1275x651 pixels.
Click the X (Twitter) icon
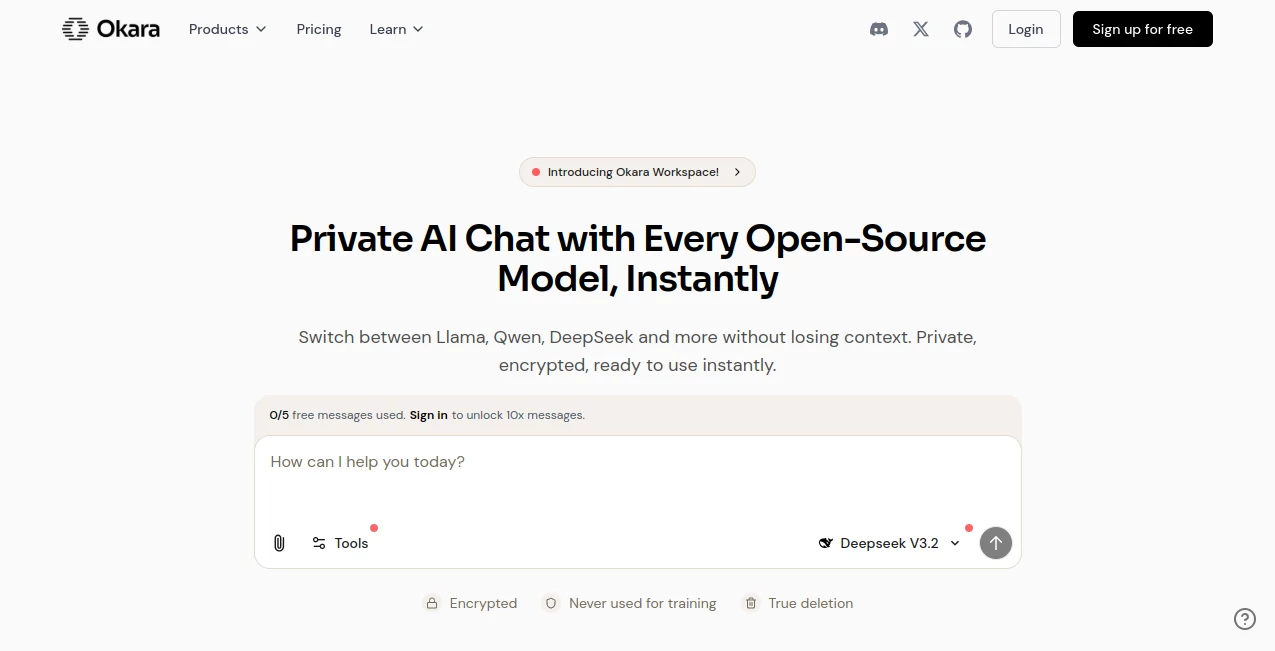[920, 29]
